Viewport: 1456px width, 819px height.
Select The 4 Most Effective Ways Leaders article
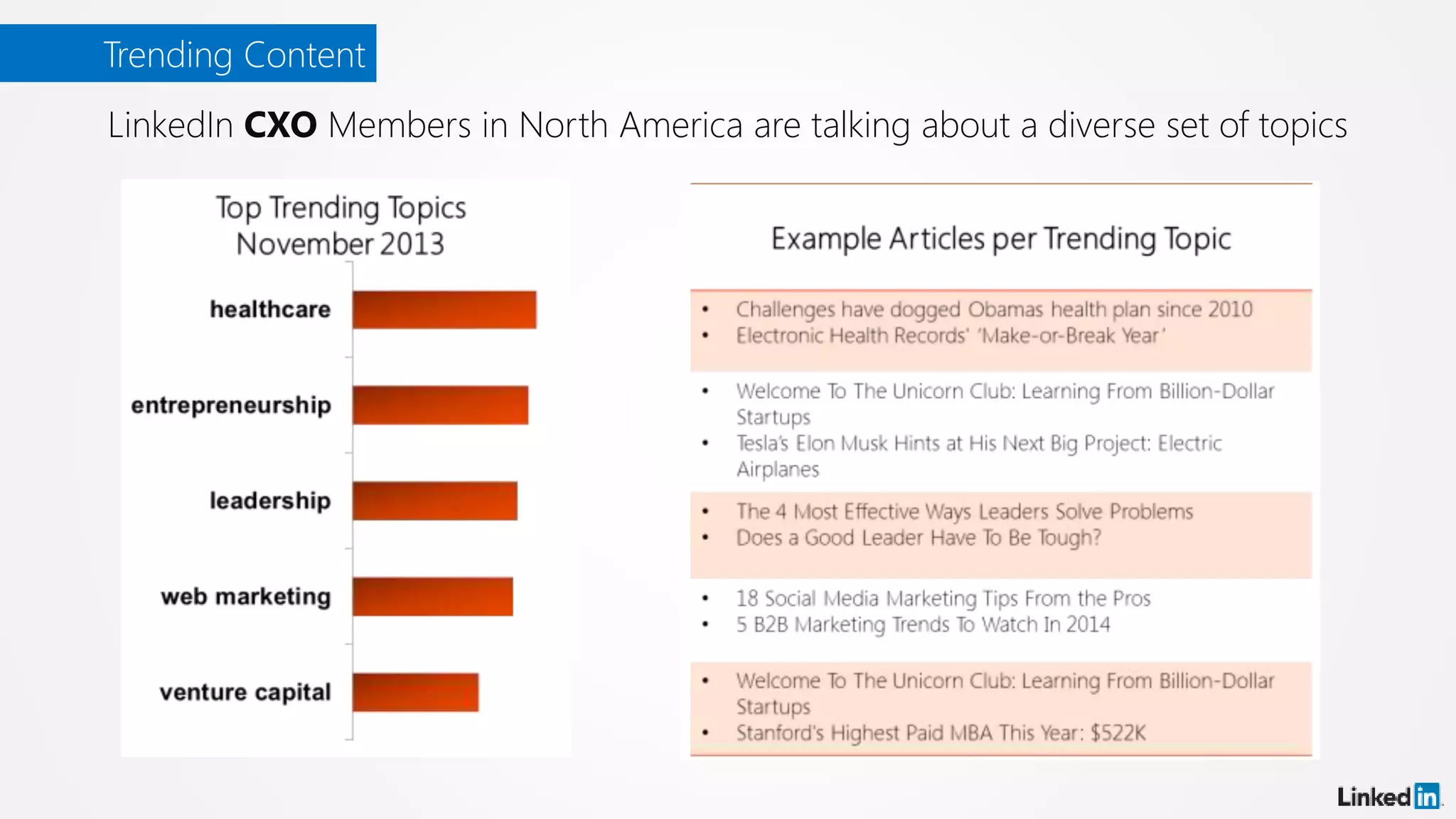coord(965,511)
